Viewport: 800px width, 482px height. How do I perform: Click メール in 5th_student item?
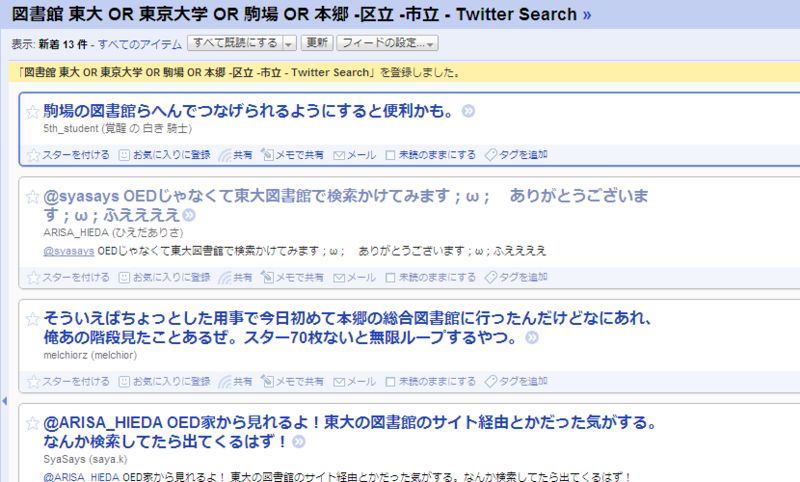tap(355, 155)
